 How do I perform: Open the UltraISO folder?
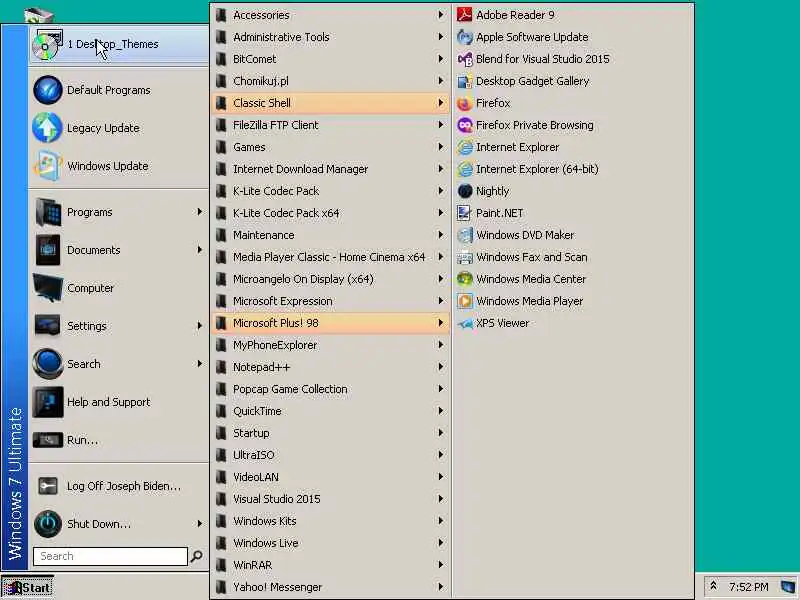click(x=330, y=455)
